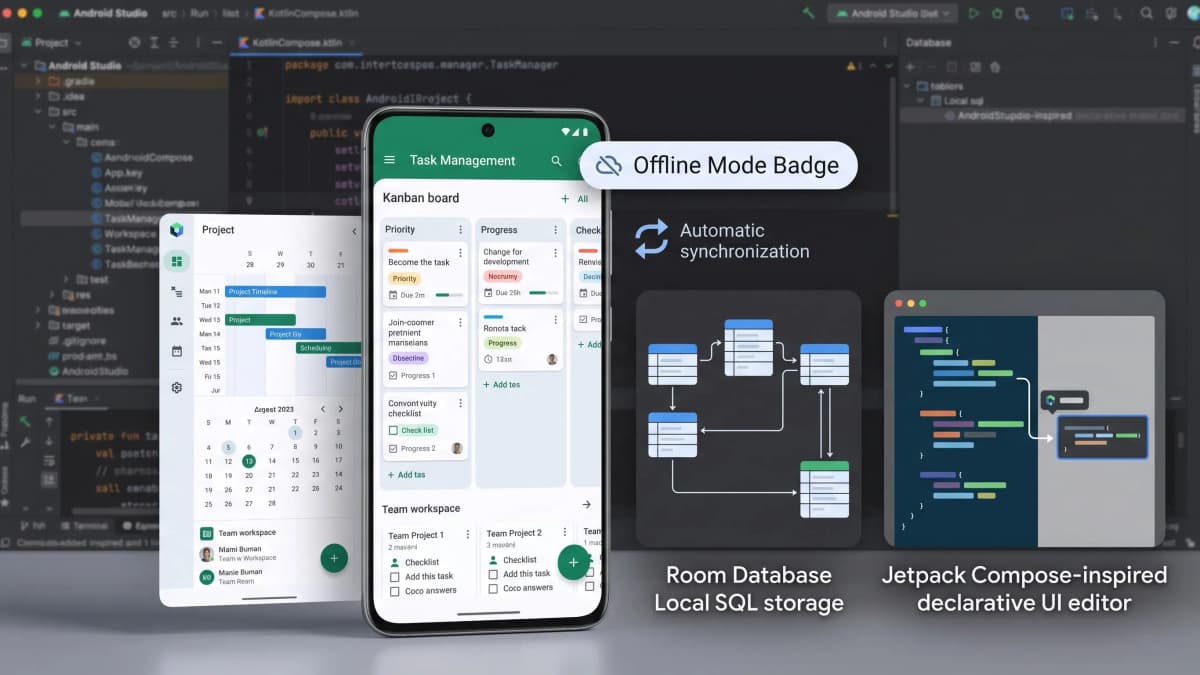Open the settings gear in tablet sidebar
The image size is (1200, 675).
[x=177, y=387]
